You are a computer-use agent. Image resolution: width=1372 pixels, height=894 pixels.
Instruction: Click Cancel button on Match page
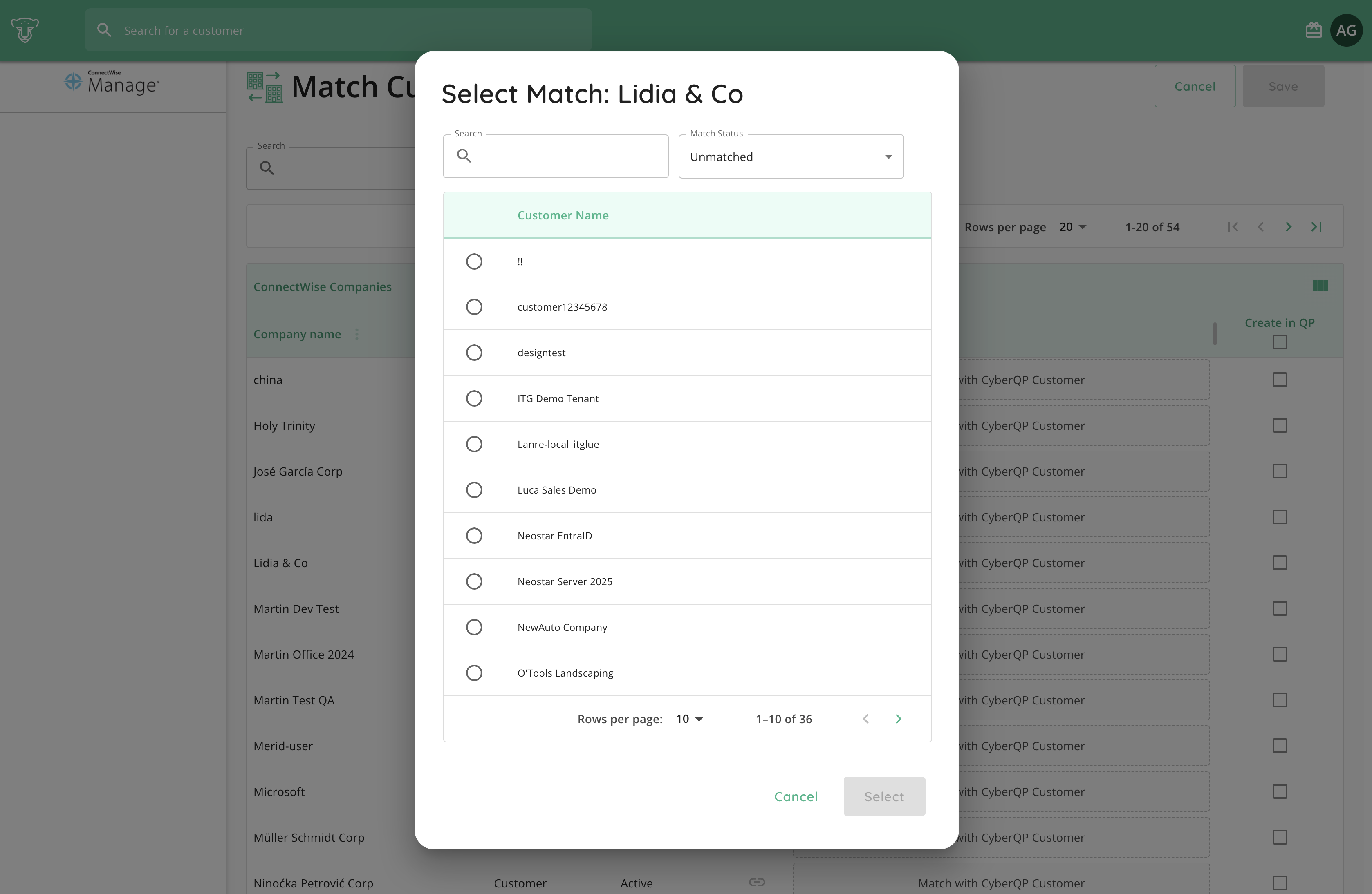pos(1195,86)
